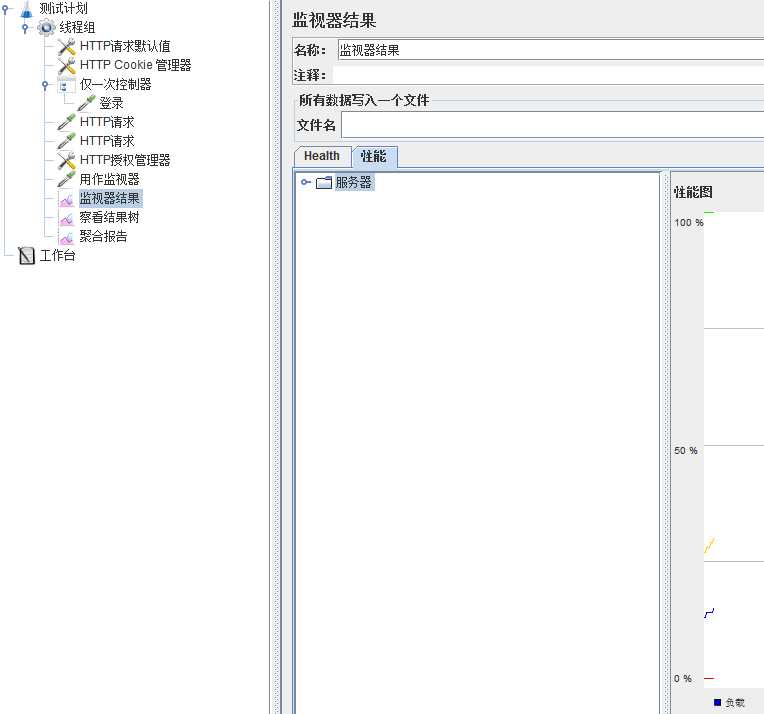Image resolution: width=764 pixels, height=714 pixels.
Task: Click the 50 % axis label
Action: [x=686, y=451]
